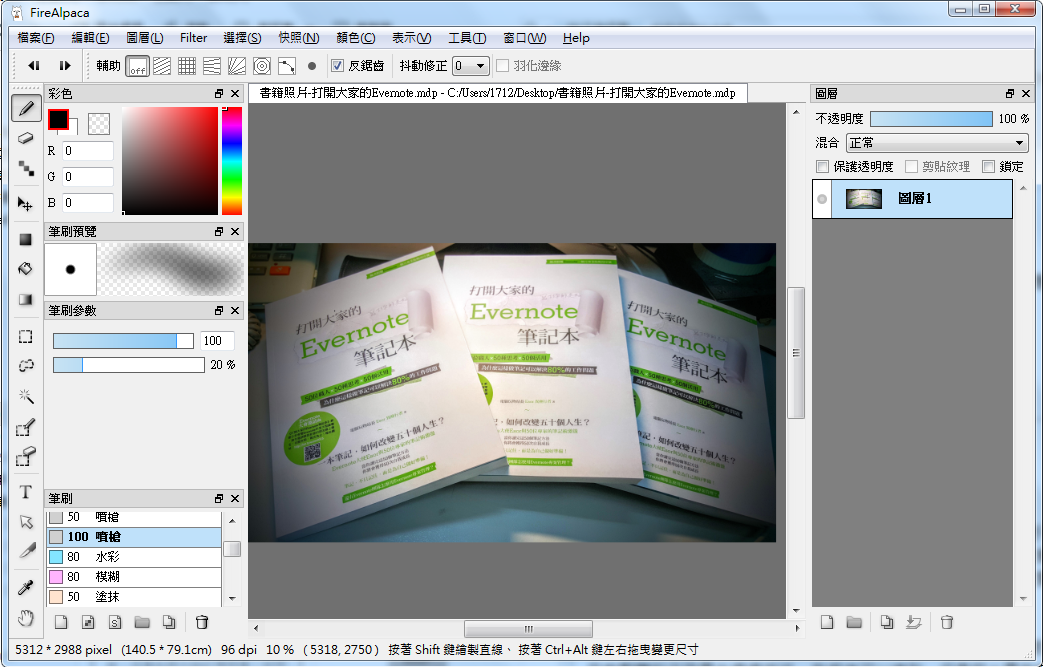
Task: Click the layer 不透明度 opacity slider
Action: click(x=931, y=119)
